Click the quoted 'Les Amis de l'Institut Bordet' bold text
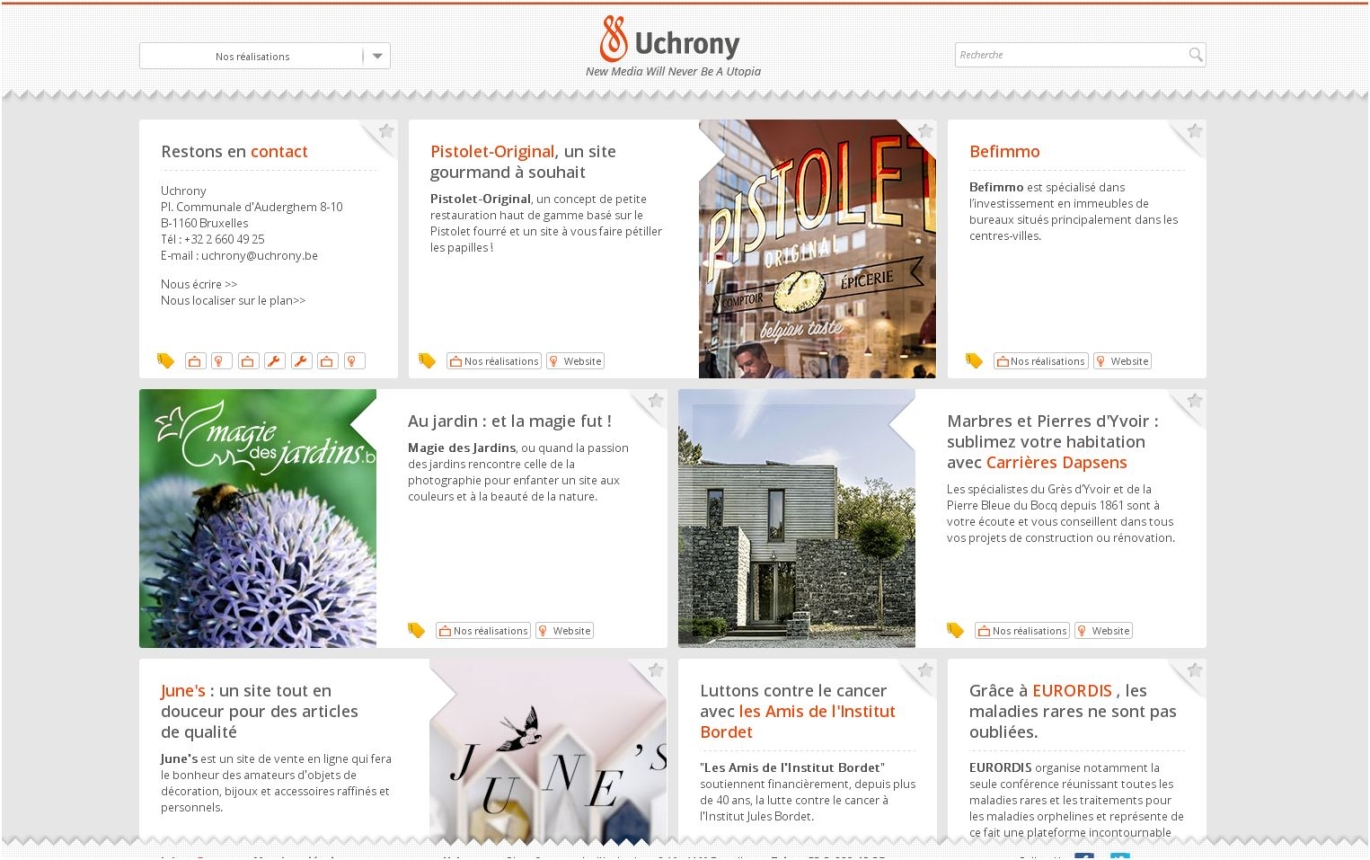 coord(793,768)
